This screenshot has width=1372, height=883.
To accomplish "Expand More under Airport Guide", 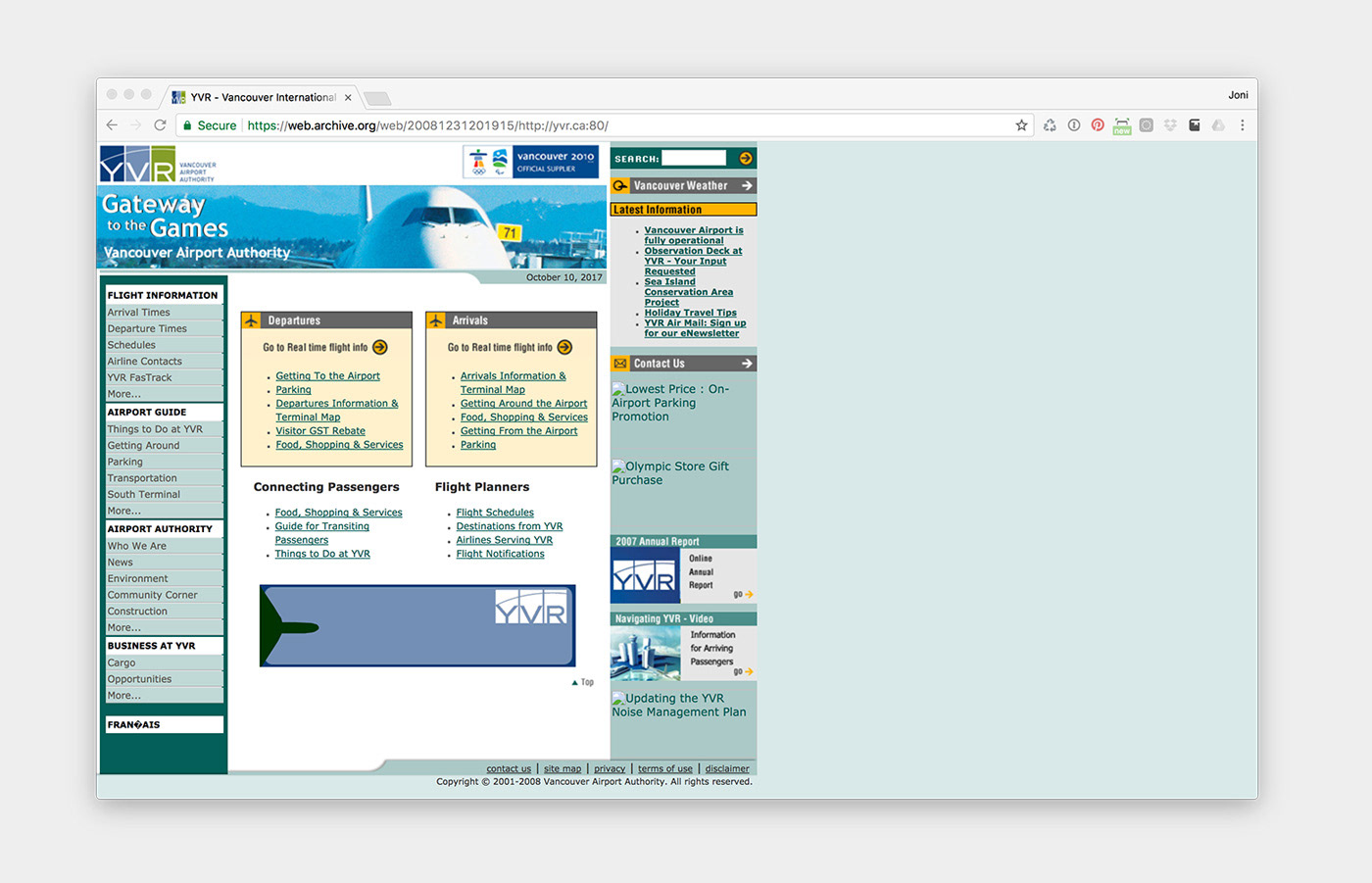I will (x=123, y=511).
